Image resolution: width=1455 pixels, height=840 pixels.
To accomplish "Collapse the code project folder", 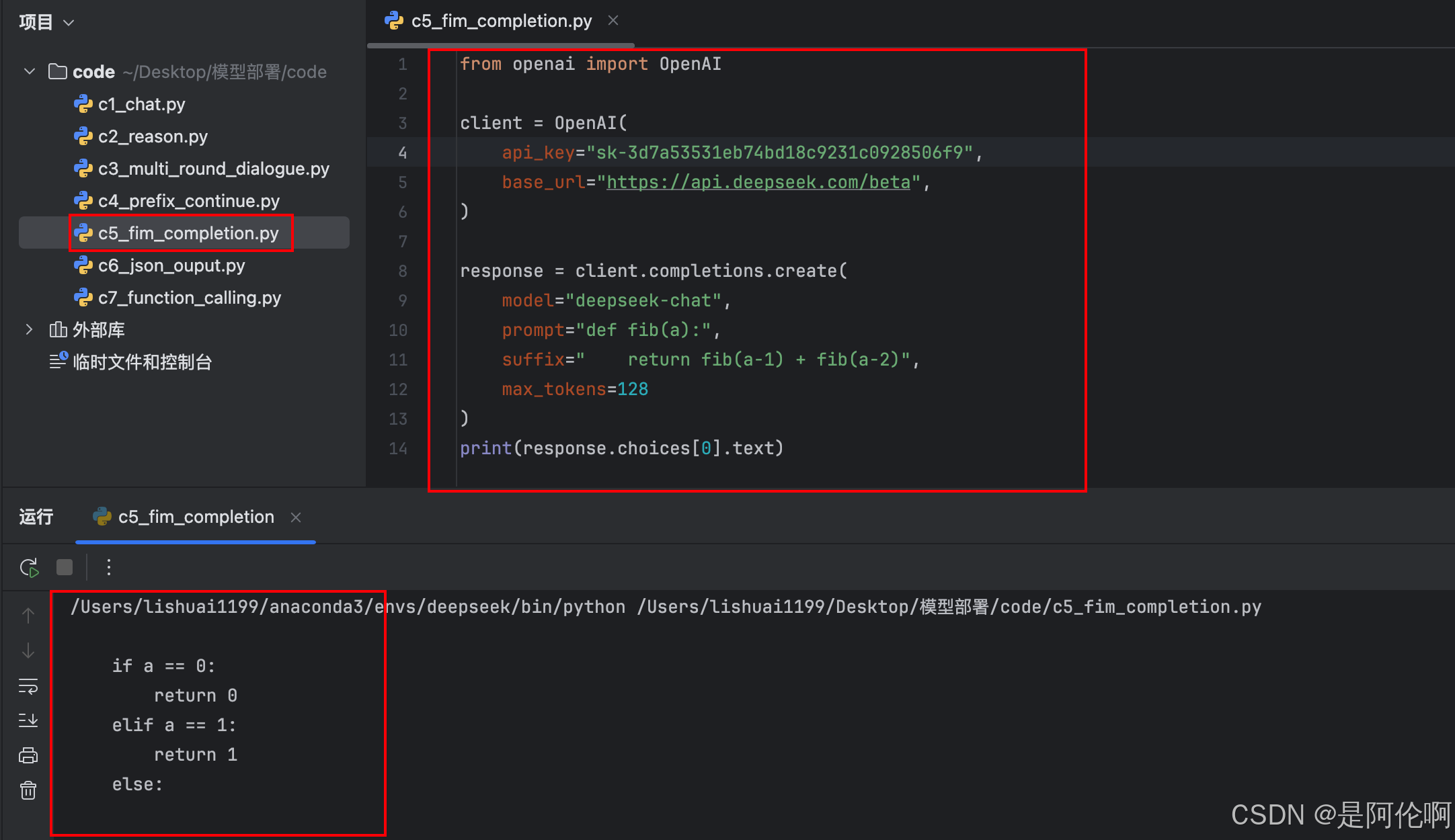I will (29, 71).
